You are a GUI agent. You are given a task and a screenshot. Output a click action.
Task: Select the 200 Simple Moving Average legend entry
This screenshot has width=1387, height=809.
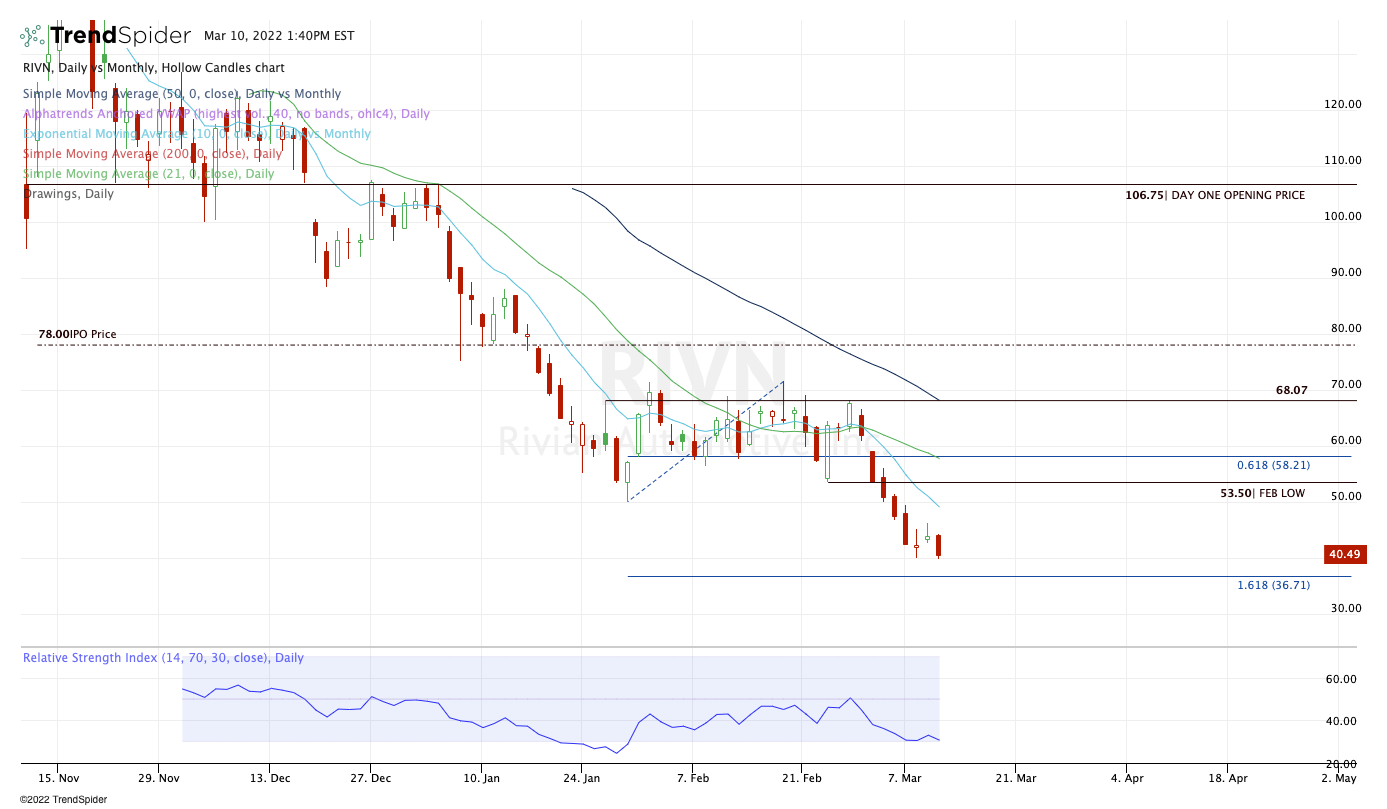point(152,154)
